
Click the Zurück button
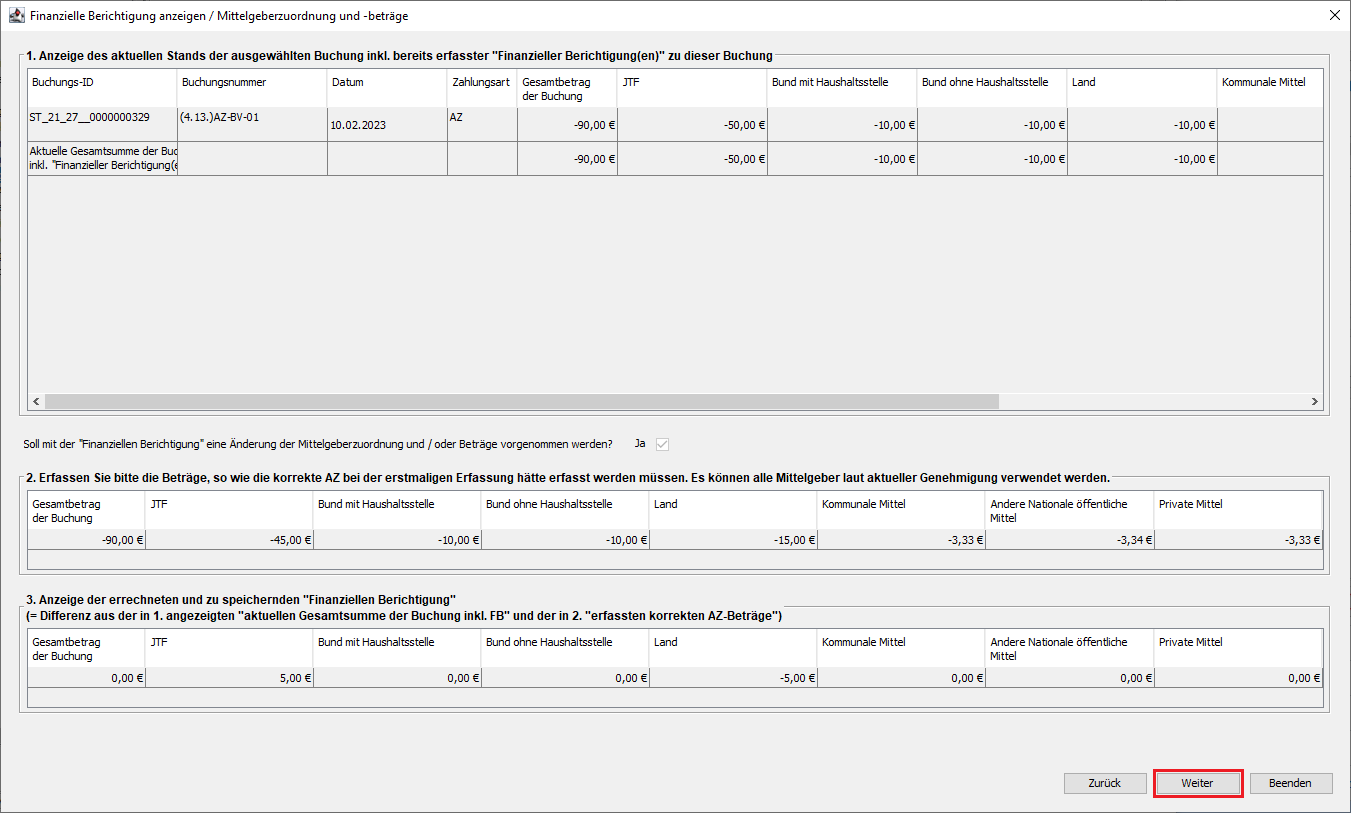click(1104, 783)
